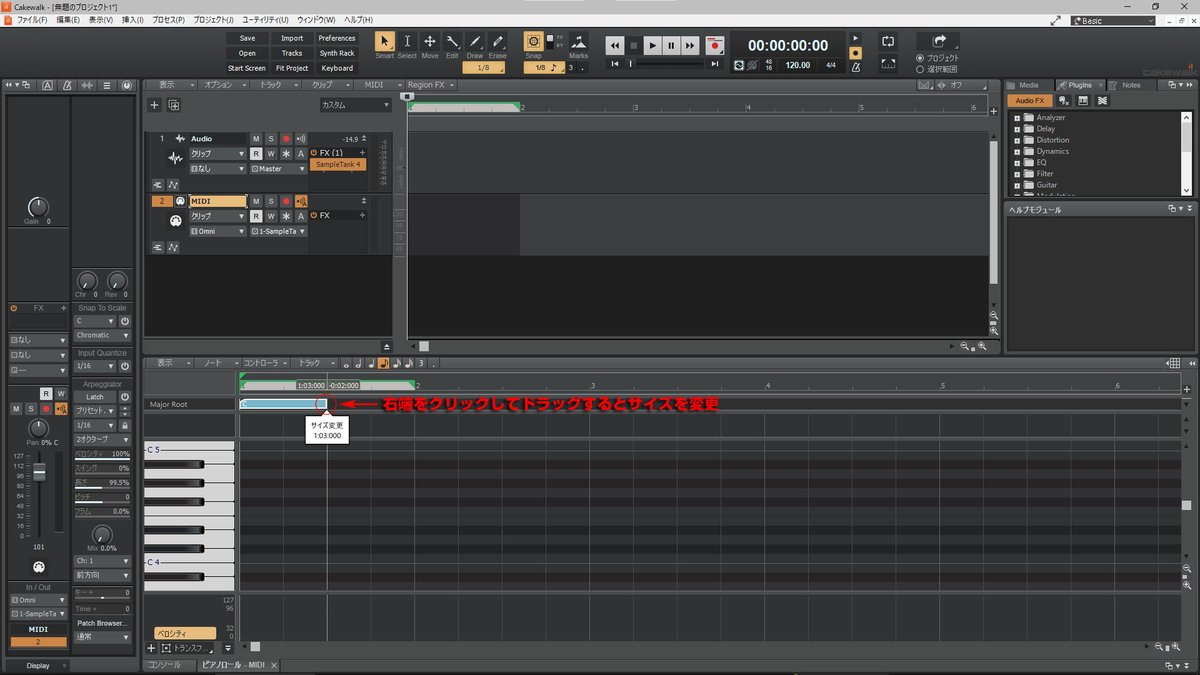Open the カスタム track control dropdown
This screenshot has height=675, width=1200.
pyautogui.click(x=356, y=105)
